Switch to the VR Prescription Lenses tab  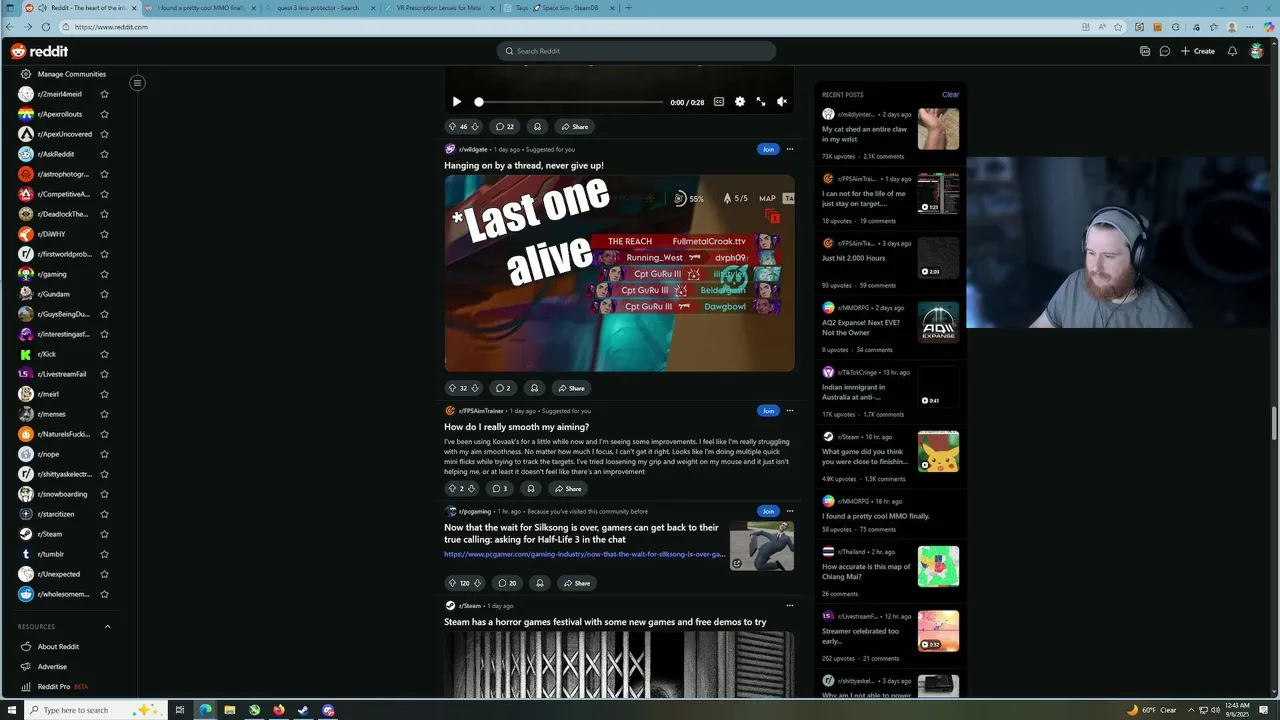coord(438,8)
